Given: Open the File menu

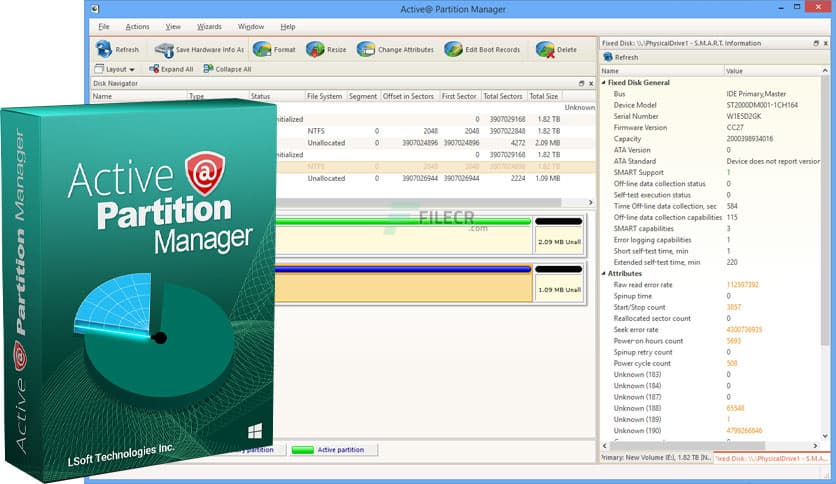Looking at the screenshot, I should coord(104,27).
